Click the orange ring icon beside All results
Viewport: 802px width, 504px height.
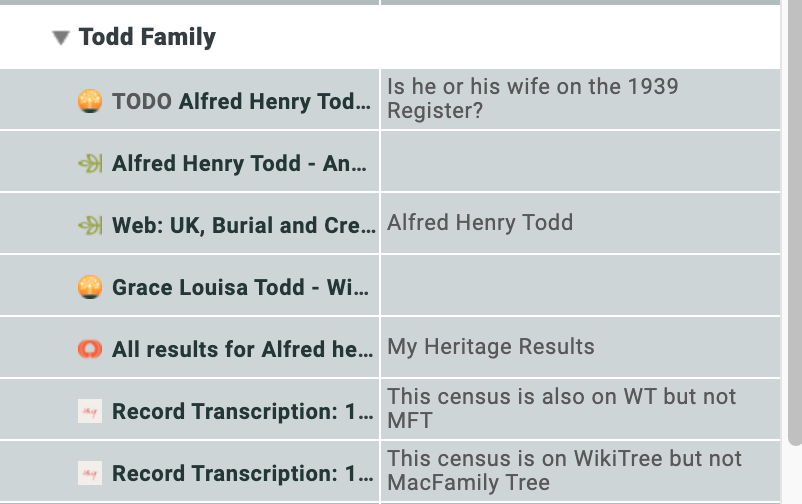pyautogui.click(x=90, y=349)
